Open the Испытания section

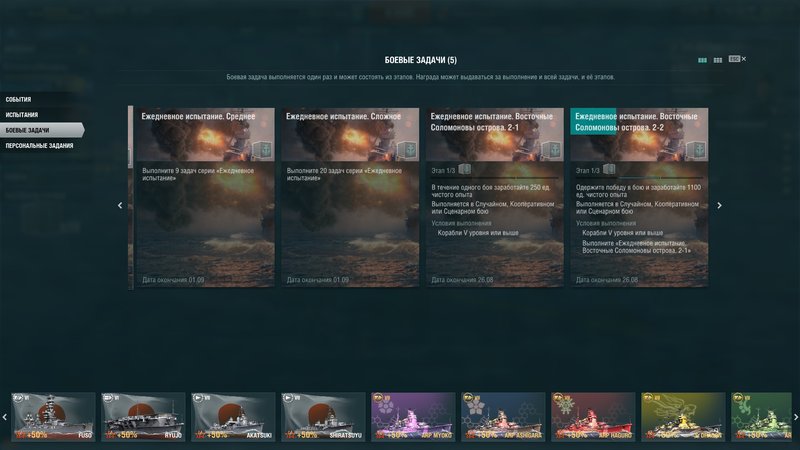pos(22,115)
